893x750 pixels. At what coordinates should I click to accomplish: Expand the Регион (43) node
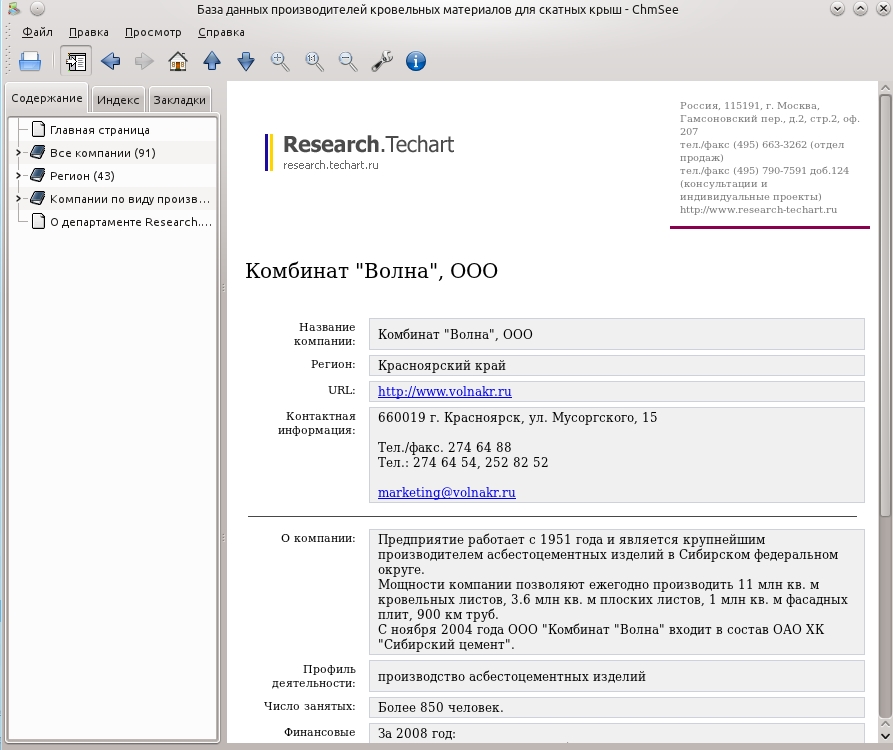point(18,175)
